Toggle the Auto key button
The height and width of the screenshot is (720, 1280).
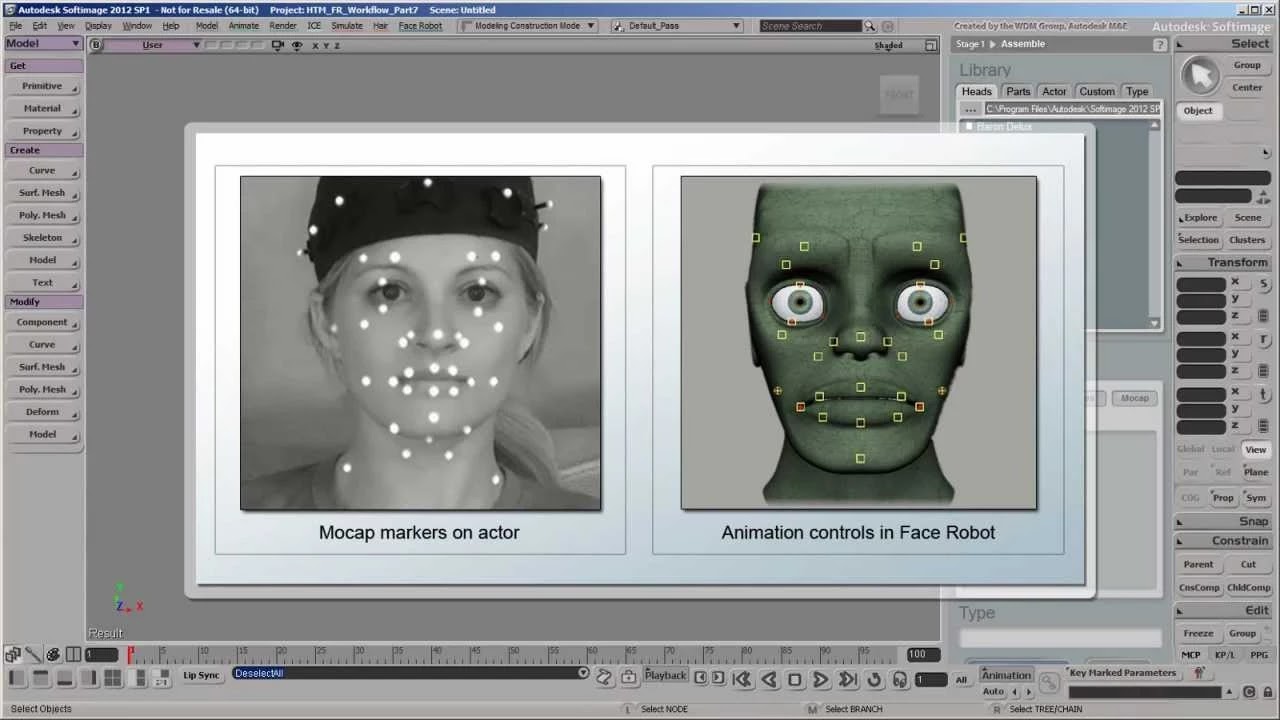(x=993, y=691)
